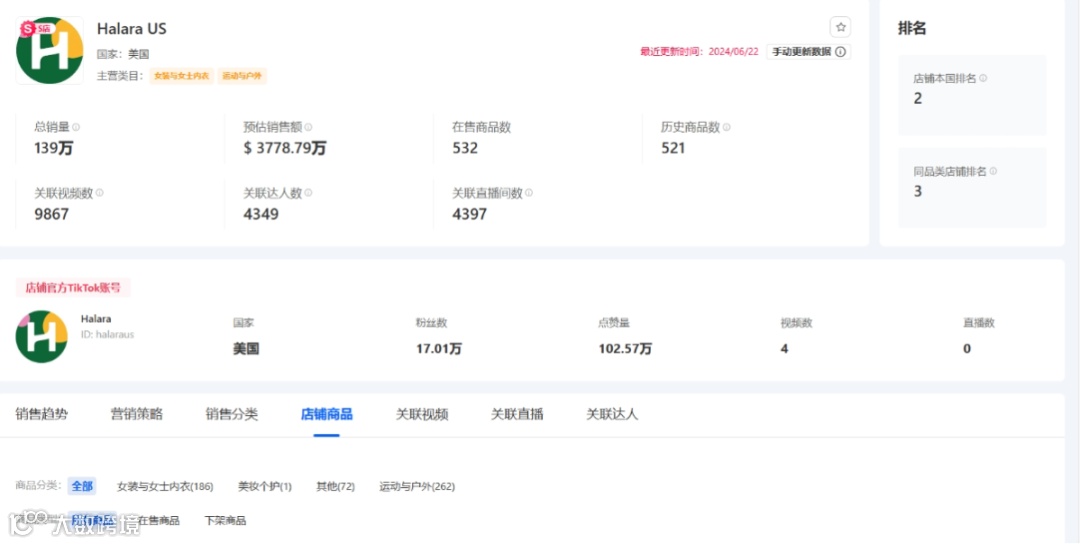1080x544 pixels.
Task: Click historical product count 521
Action: [673, 147]
